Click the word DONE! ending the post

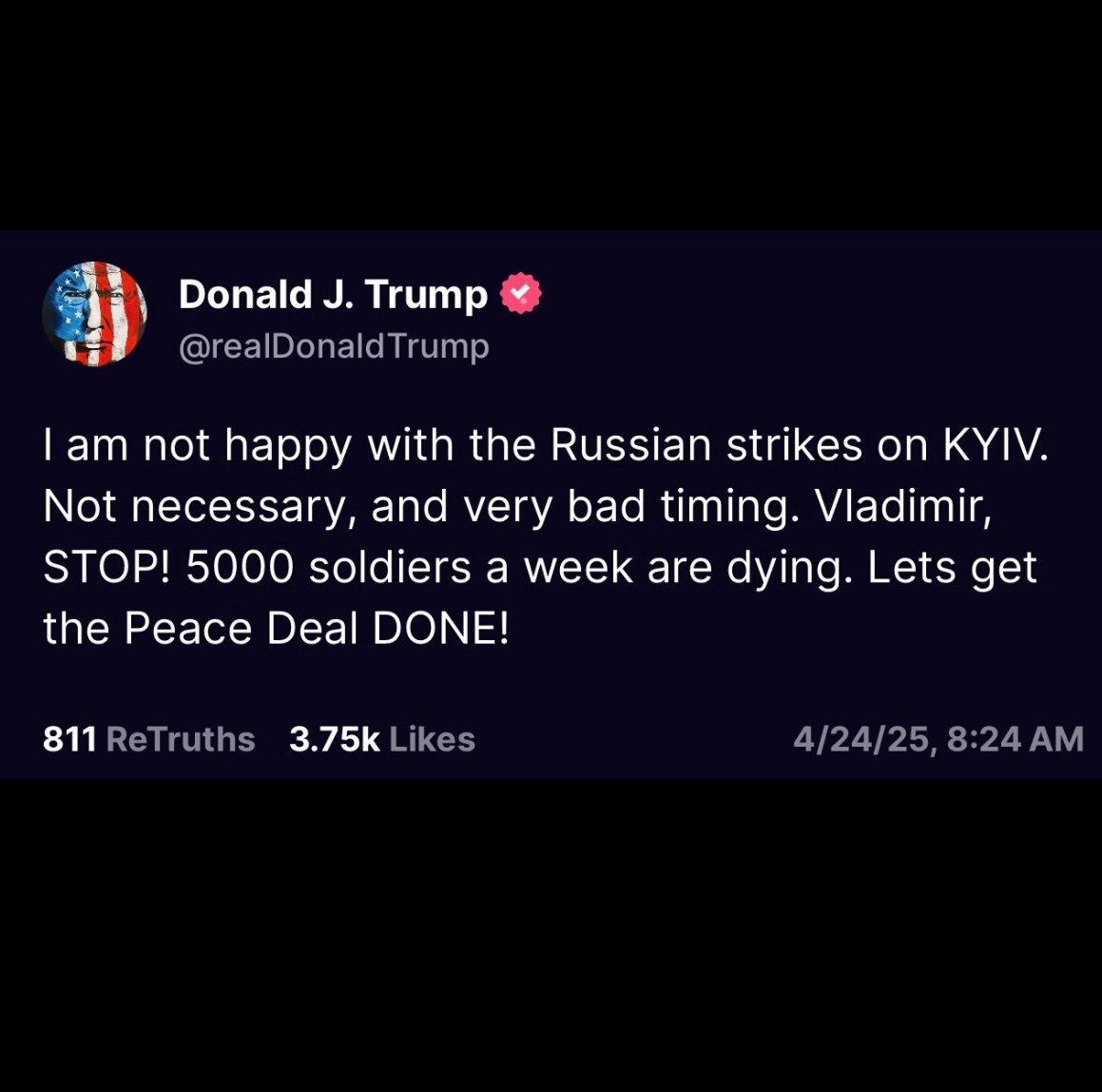point(440,629)
